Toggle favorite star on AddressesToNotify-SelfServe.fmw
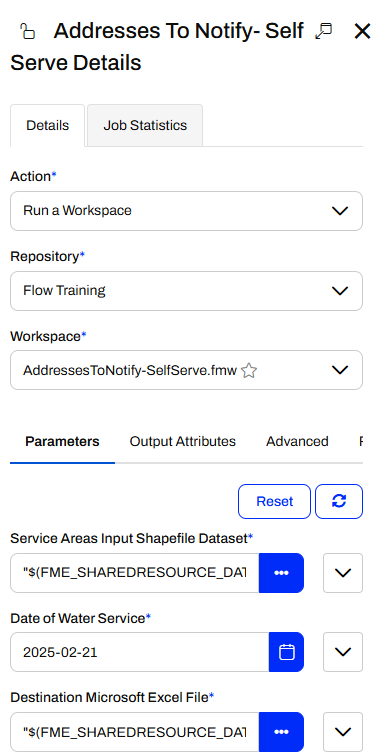Viewport: 378px width, 752px height. tap(248, 370)
